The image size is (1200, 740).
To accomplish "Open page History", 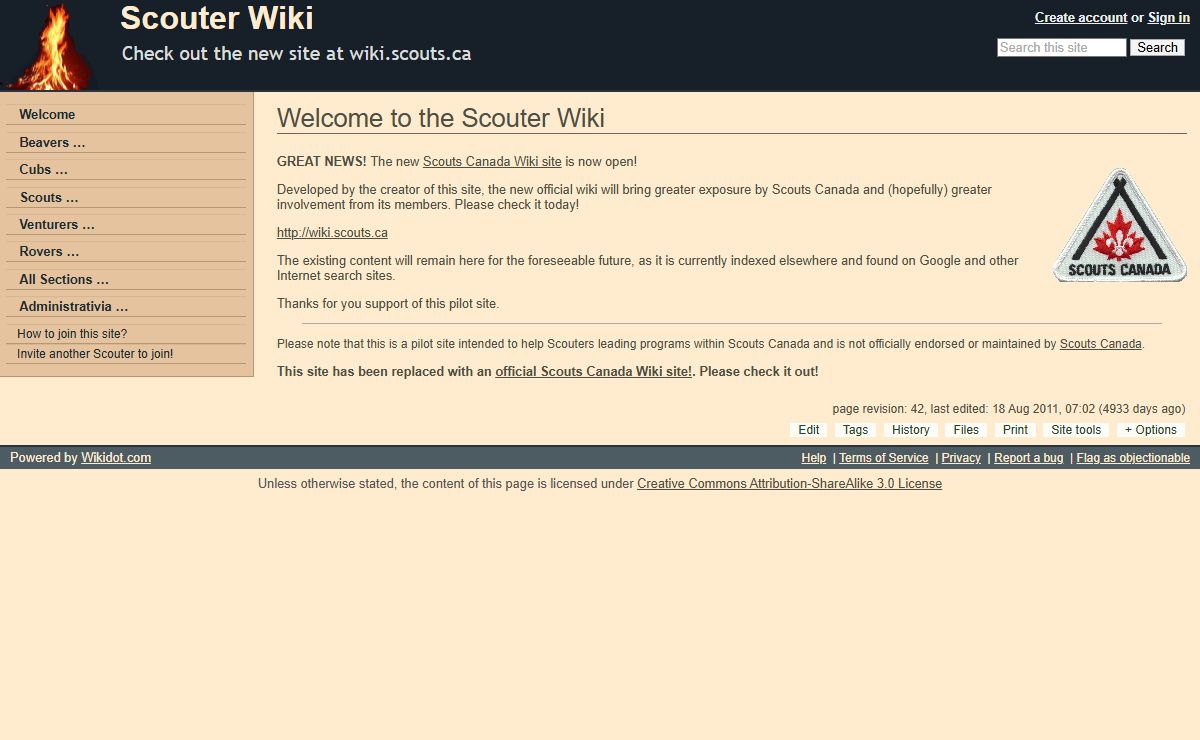I will 911,430.
